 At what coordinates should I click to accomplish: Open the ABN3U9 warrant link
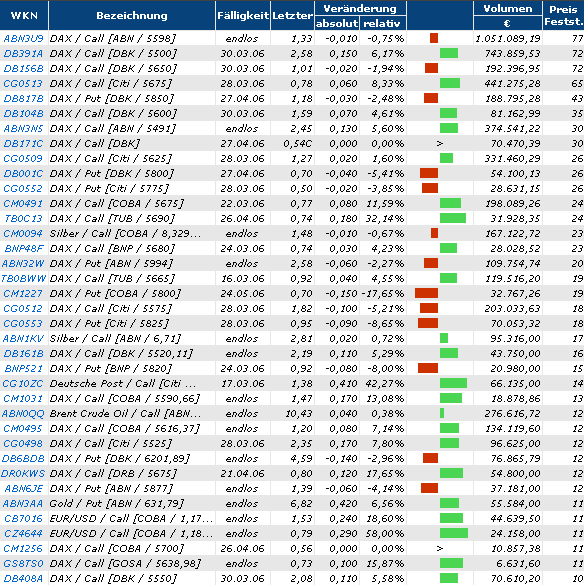(24, 38)
